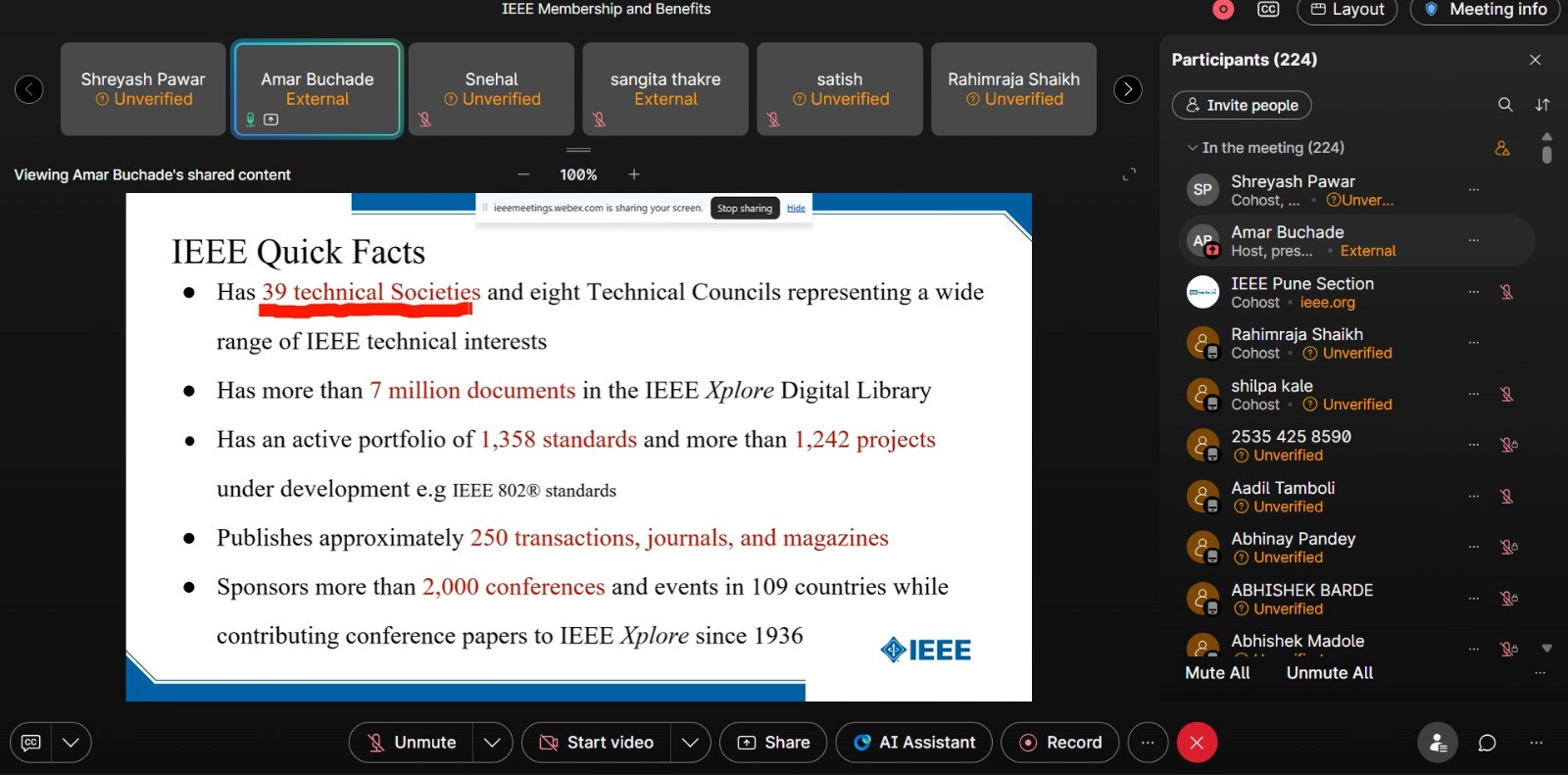Expand shared content to fullscreen icon

pyautogui.click(x=1129, y=174)
